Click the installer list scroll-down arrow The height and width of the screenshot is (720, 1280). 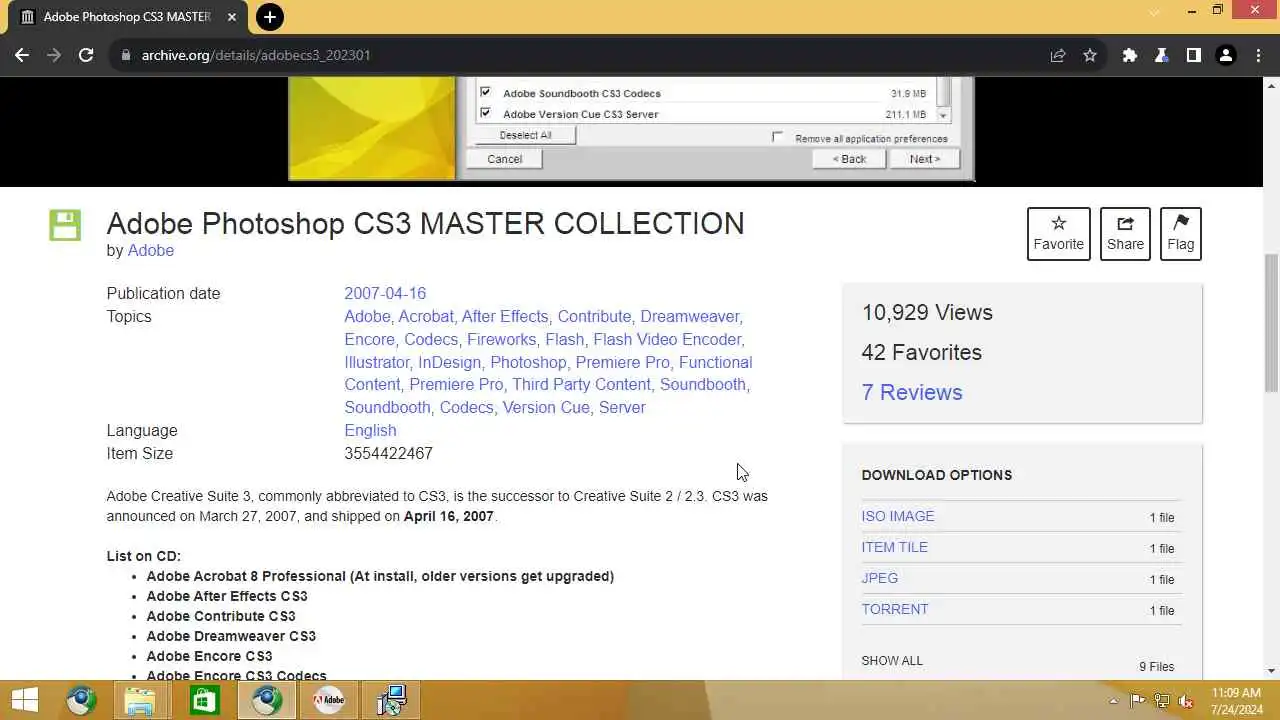pos(942,115)
